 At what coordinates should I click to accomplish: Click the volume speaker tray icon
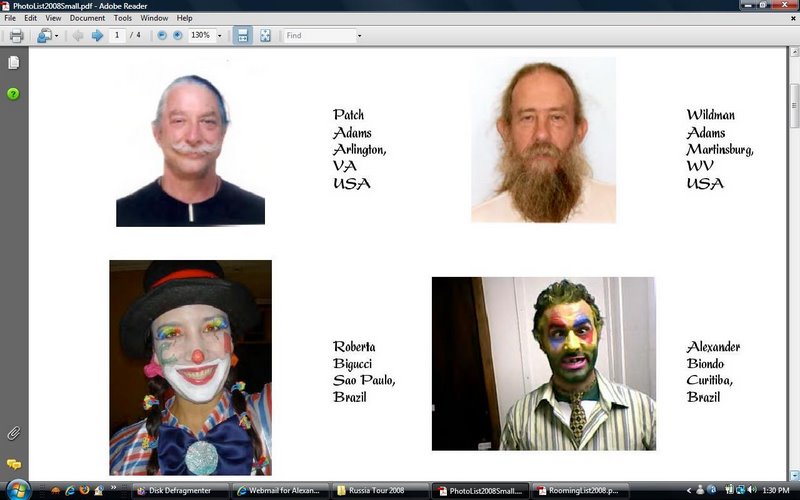(752, 490)
